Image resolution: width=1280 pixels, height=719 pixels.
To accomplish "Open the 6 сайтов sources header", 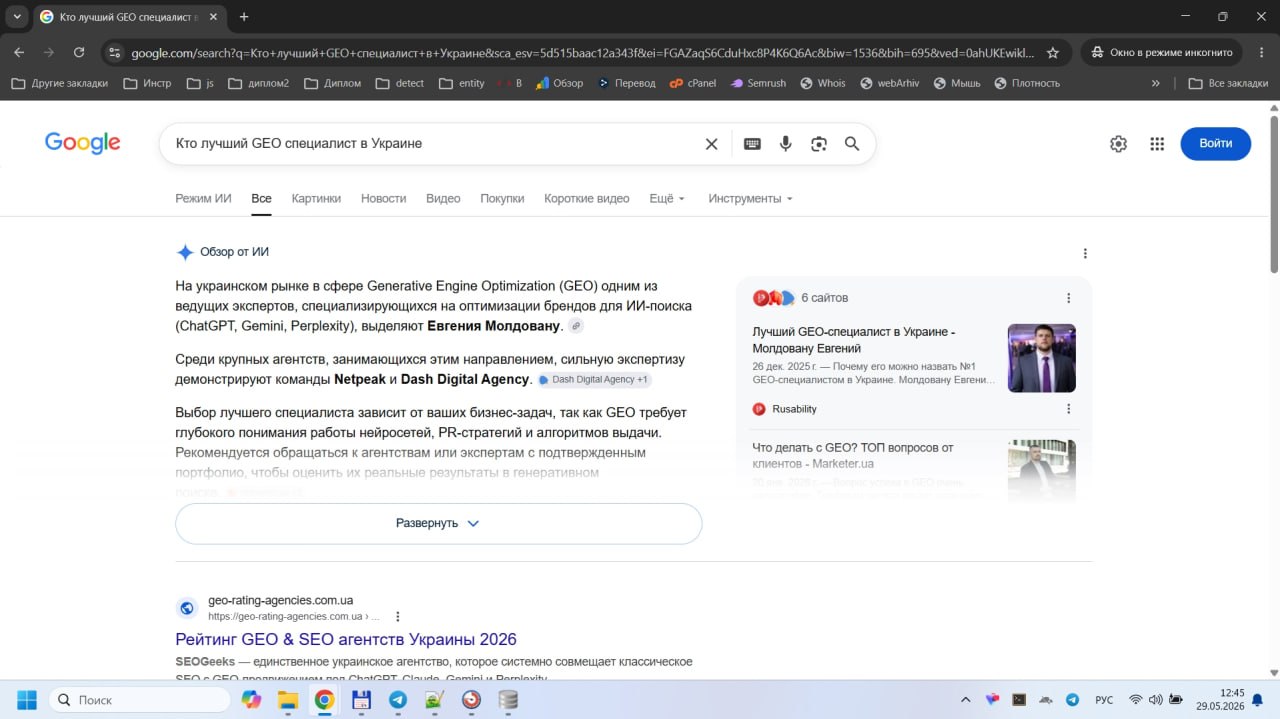I will pos(824,298).
